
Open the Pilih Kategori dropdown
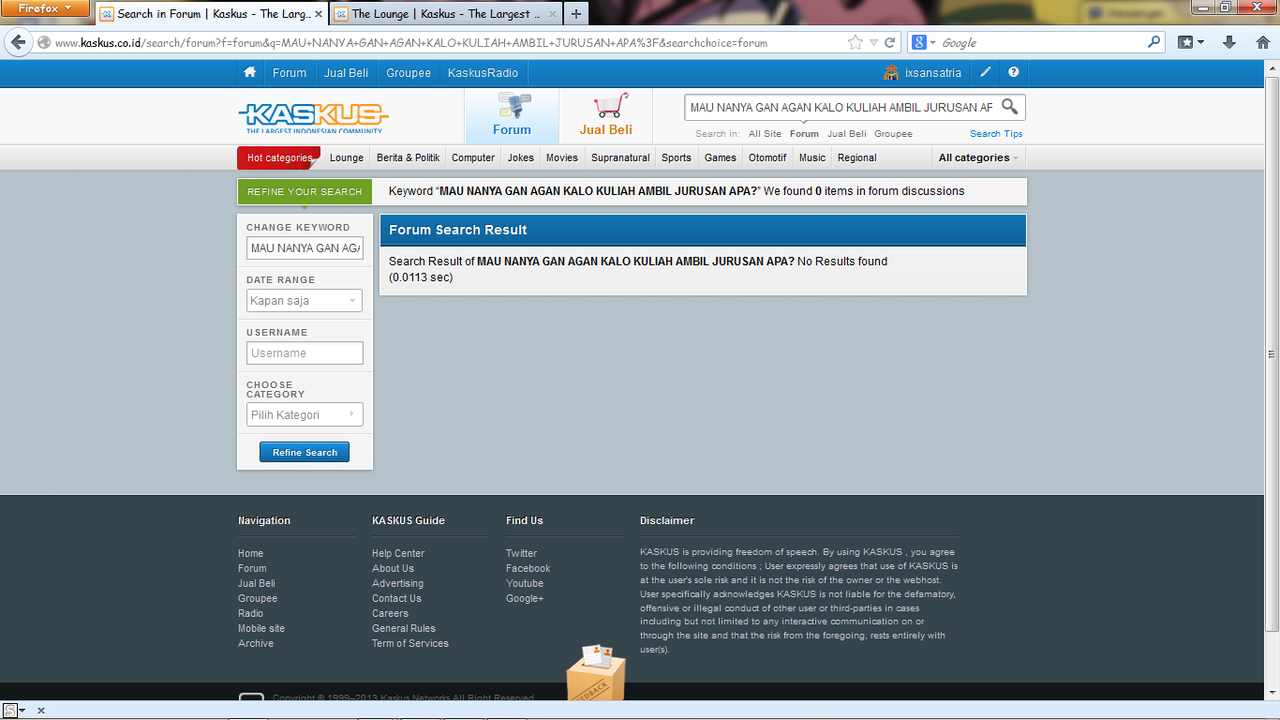[x=305, y=415]
